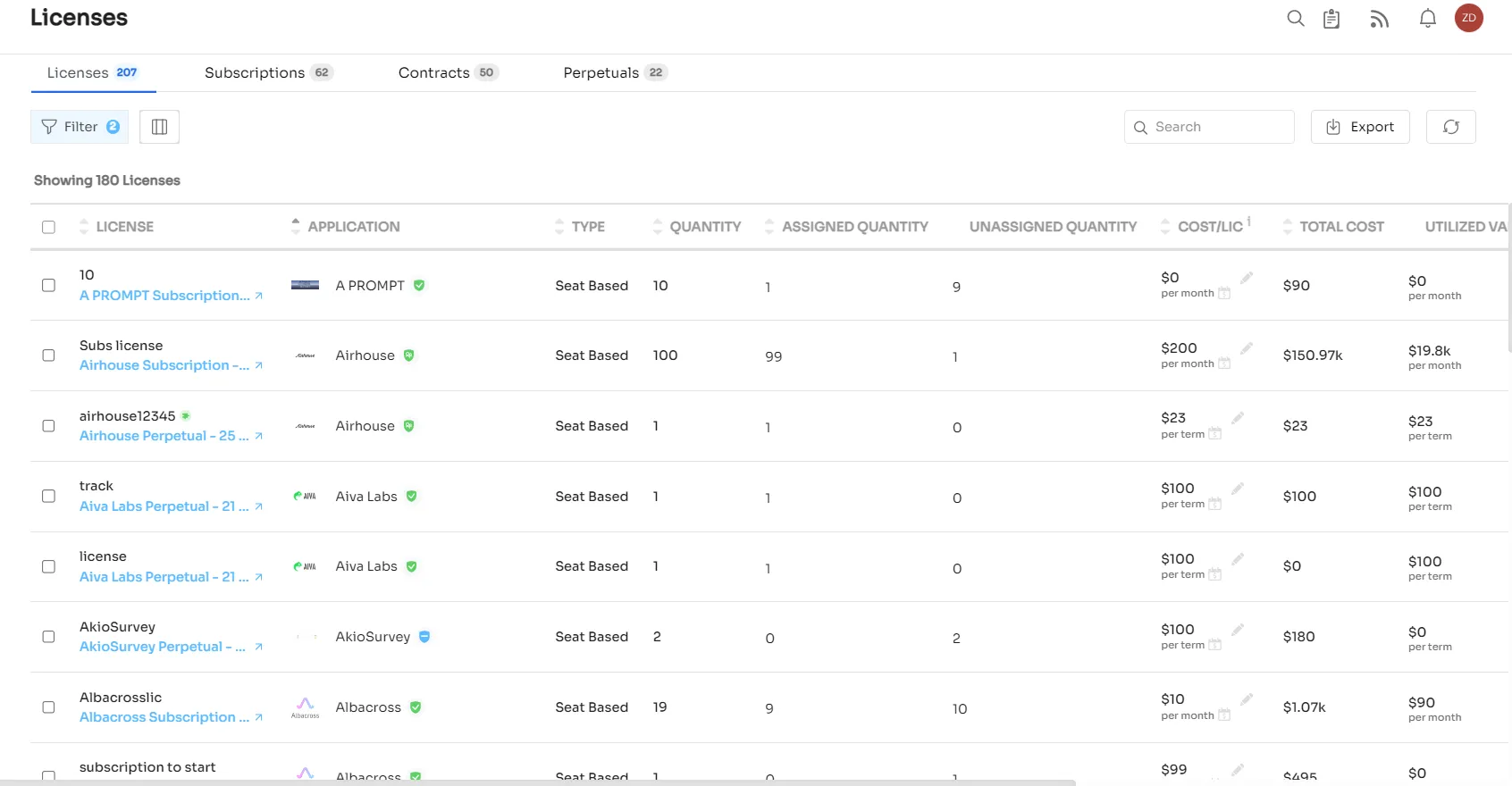Screen dimensions: 1512x786
Task: Toggle the select-all licenses checkbox
Action: [x=48, y=227]
